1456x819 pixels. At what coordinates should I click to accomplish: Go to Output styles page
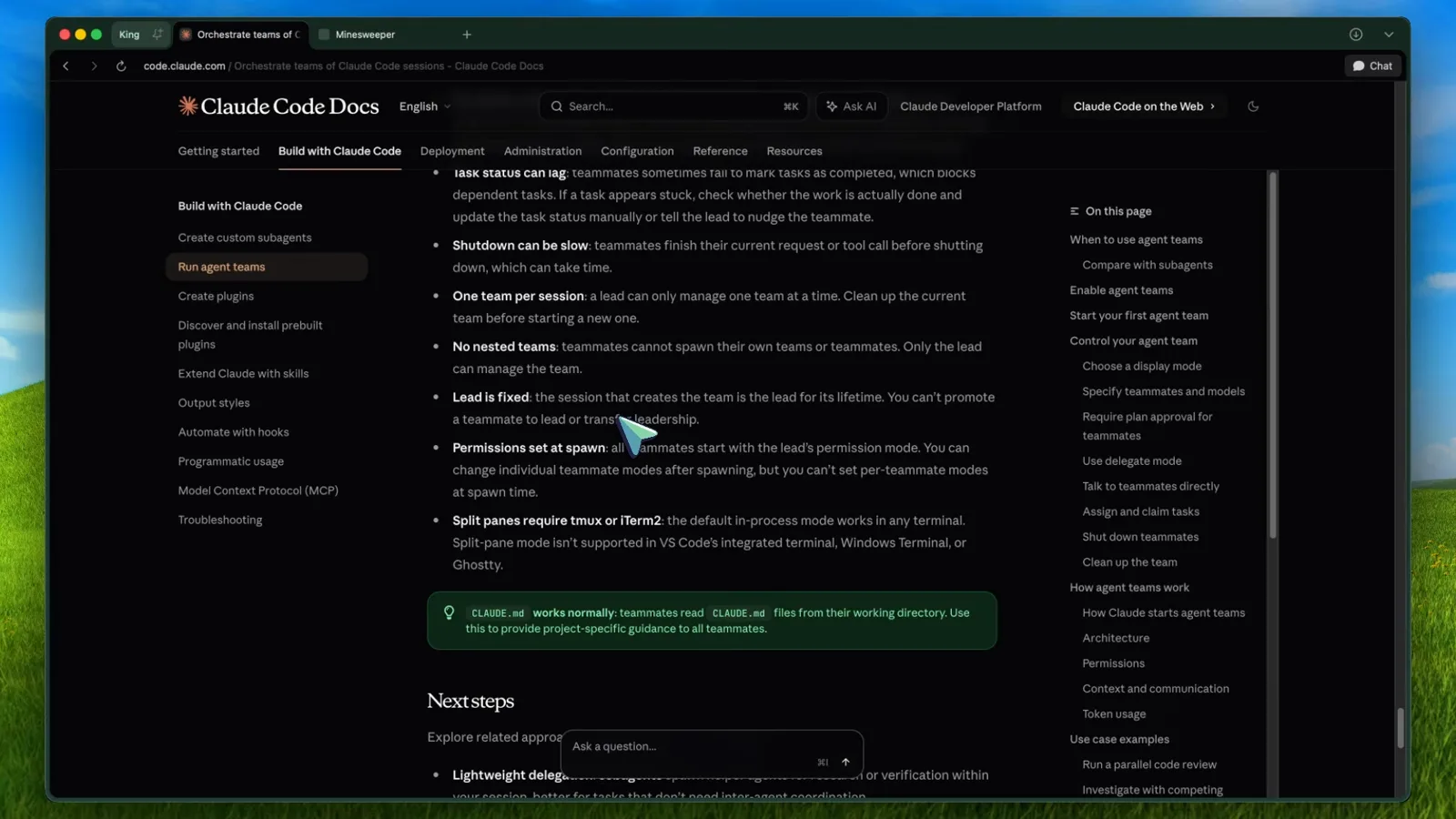(x=214, y=402)
